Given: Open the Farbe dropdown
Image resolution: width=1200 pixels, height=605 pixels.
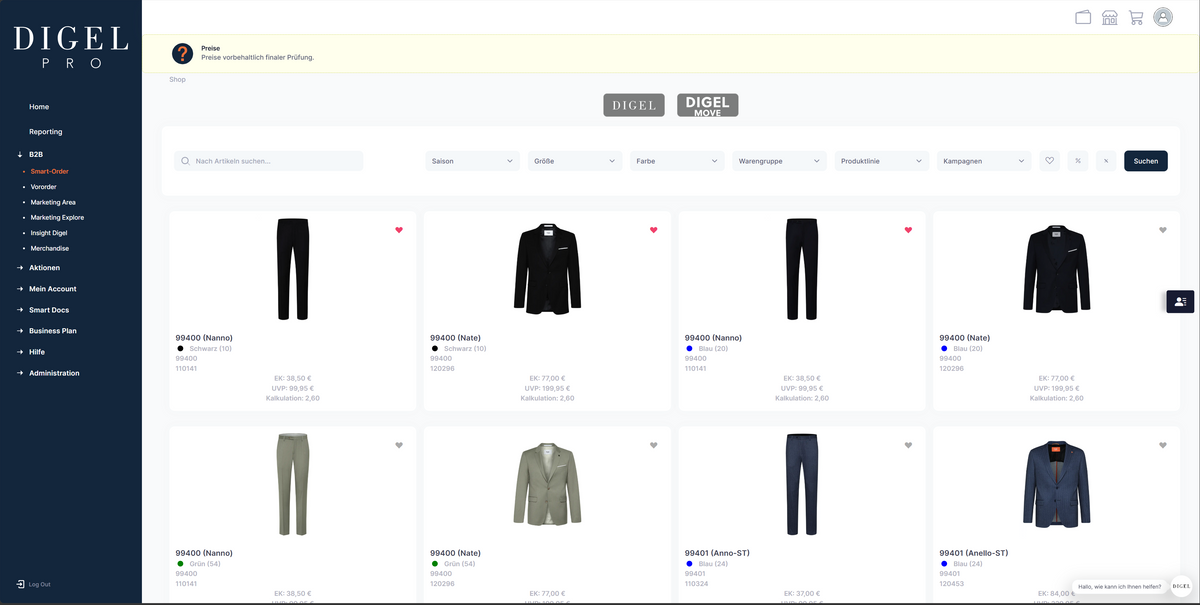Looking at the screenshot, I should (x=677, y=161).
